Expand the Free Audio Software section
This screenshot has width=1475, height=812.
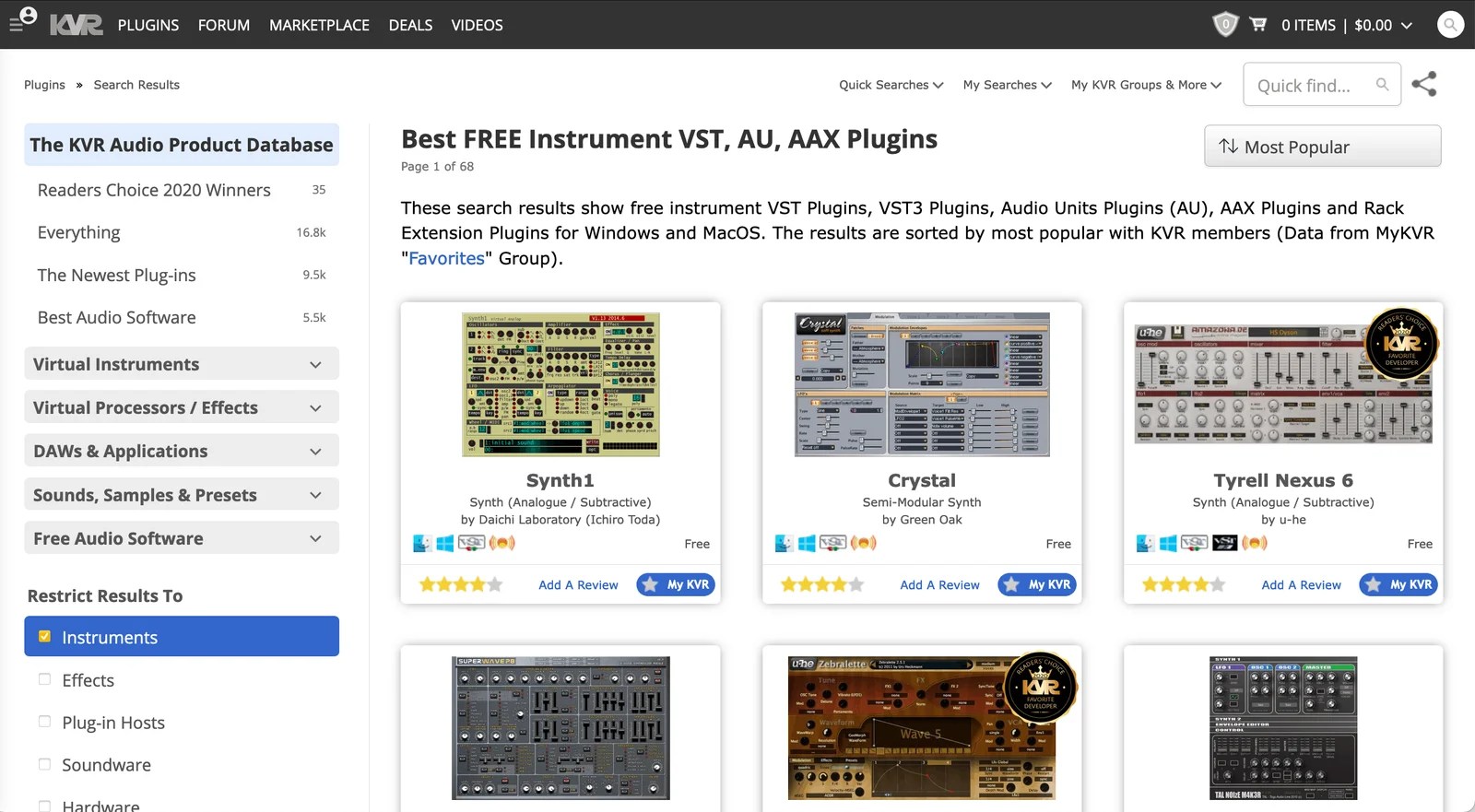182,538
